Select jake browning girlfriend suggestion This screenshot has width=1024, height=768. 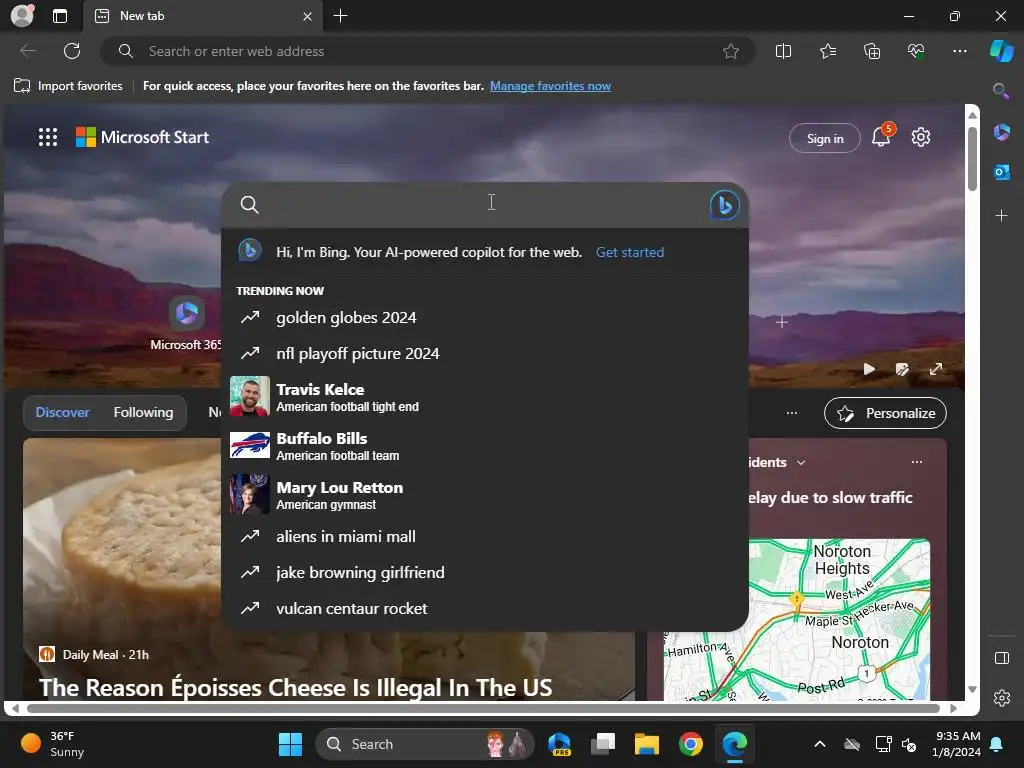pyautogui.click(x=485, y=573)
